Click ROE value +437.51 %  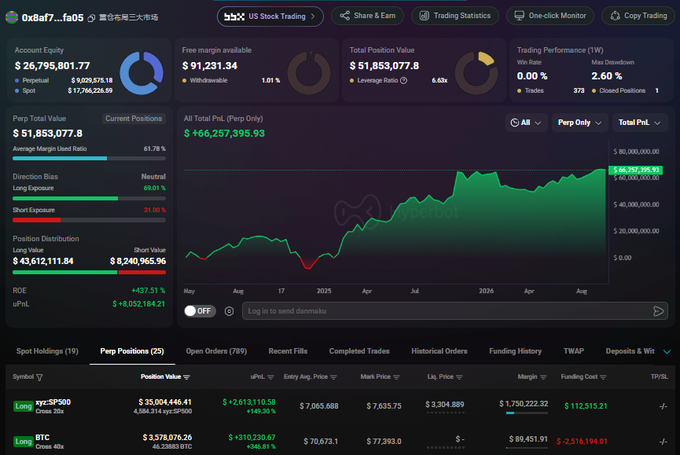pos(148,291)
